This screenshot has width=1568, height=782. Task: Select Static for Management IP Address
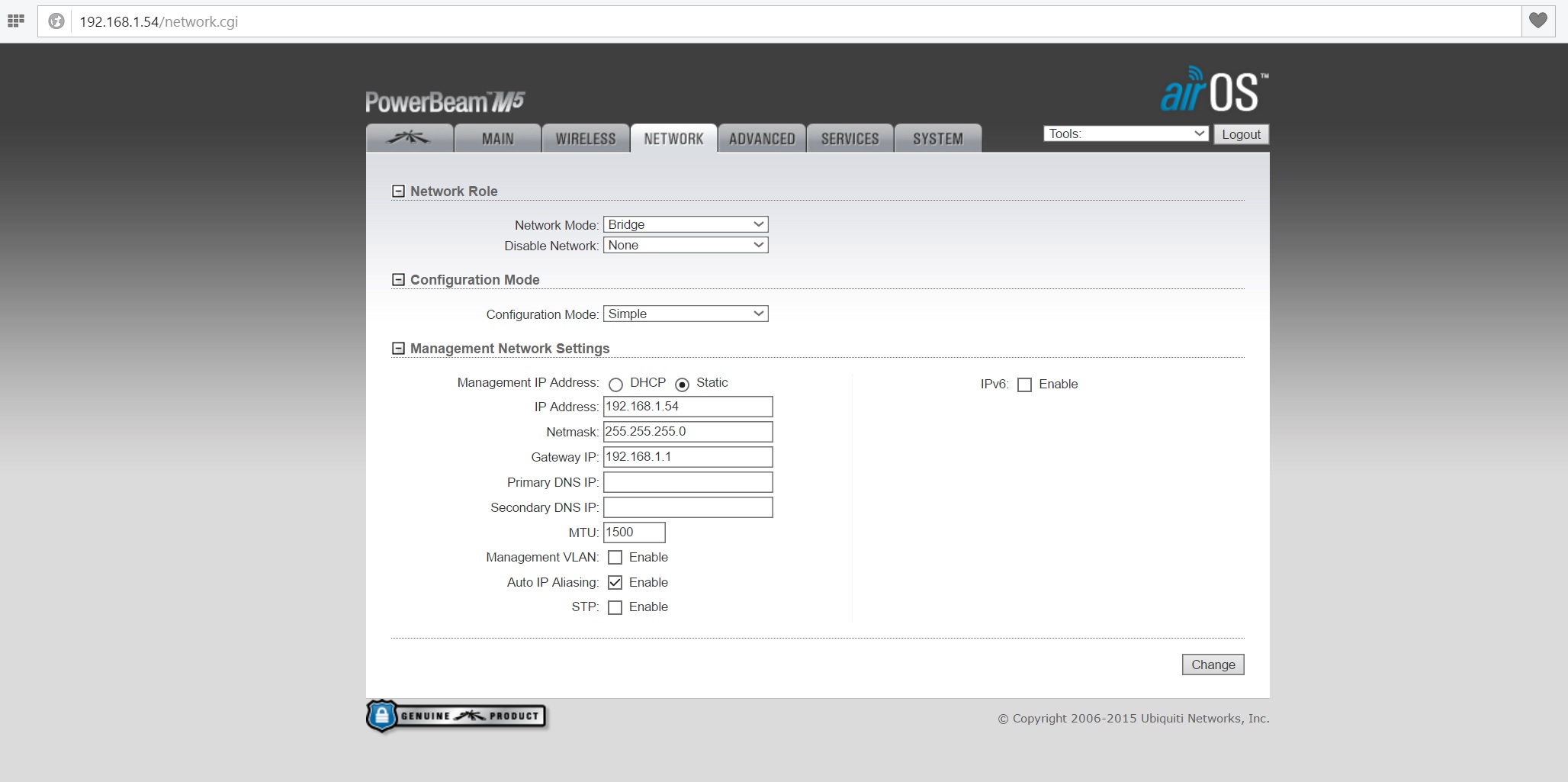click(x=682, y=385)
